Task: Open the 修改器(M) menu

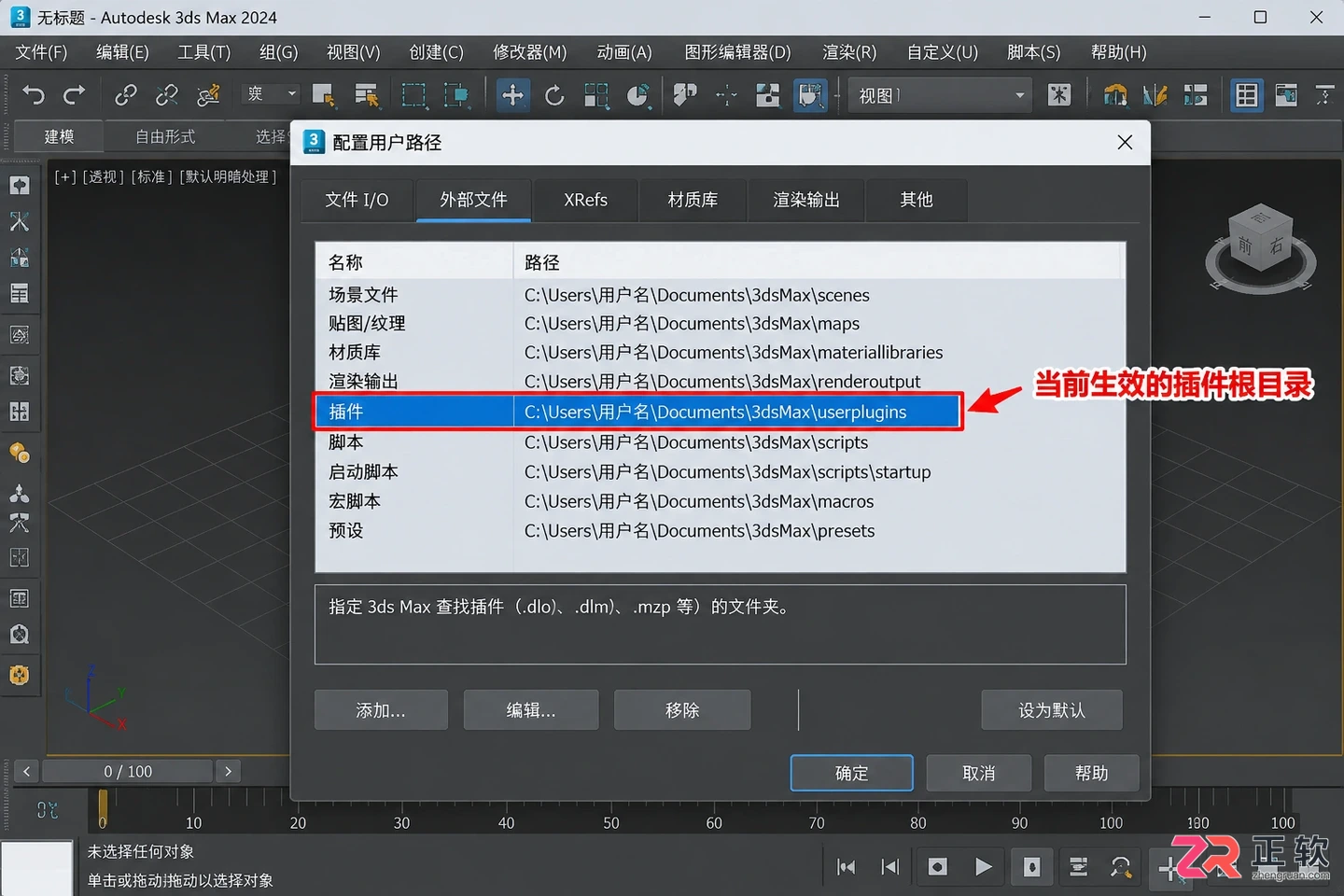Action: 530,52
